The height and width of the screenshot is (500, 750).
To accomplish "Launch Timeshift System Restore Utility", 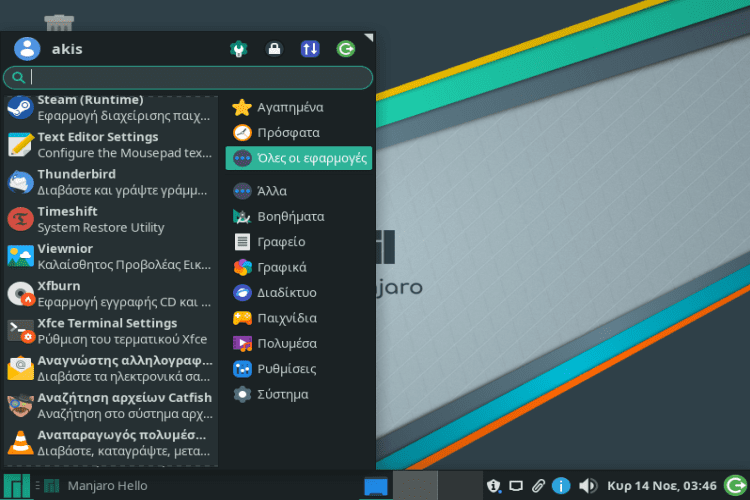I will click(x=110, y=220).
